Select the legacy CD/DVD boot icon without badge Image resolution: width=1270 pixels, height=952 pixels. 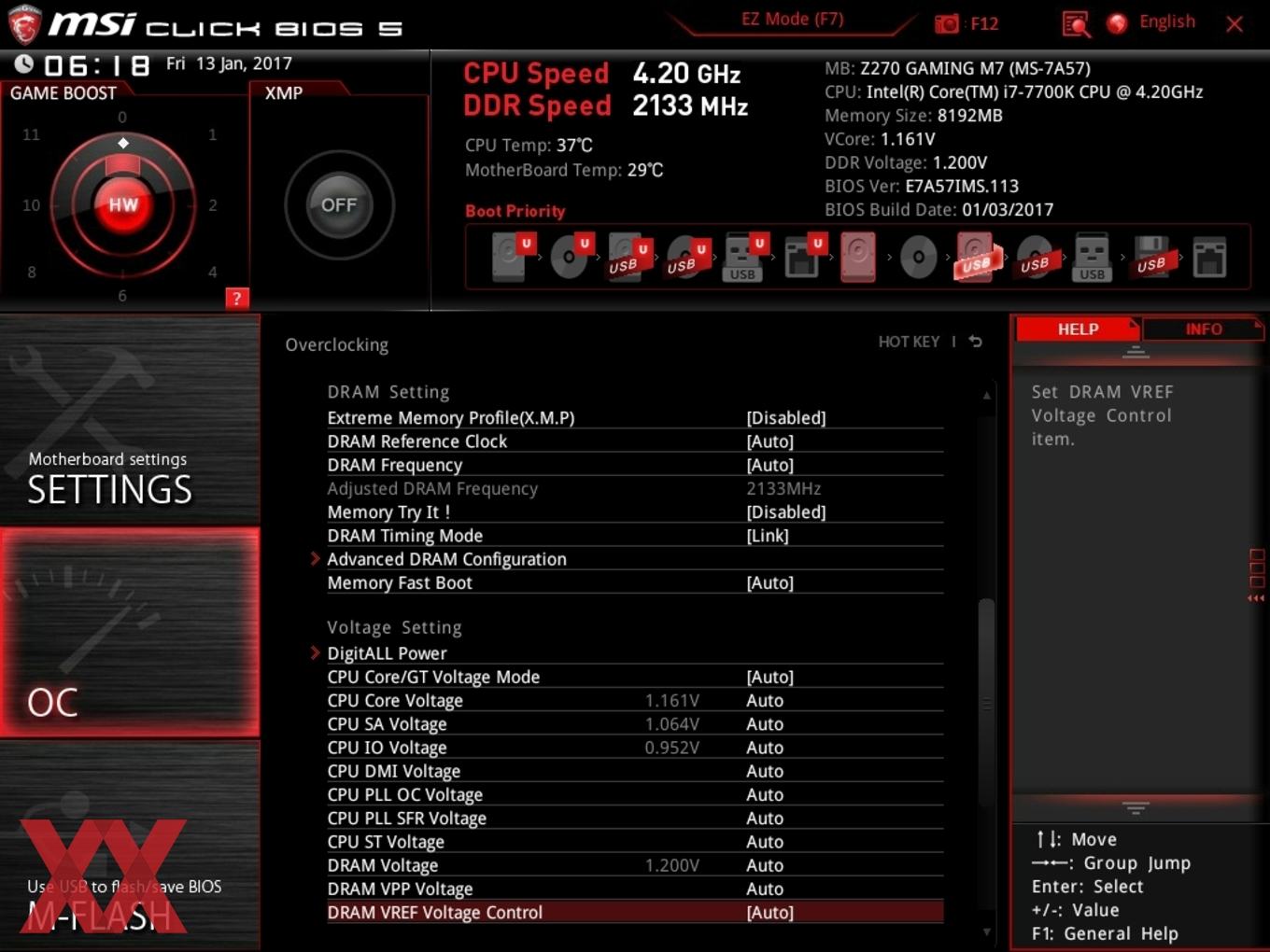918,257
